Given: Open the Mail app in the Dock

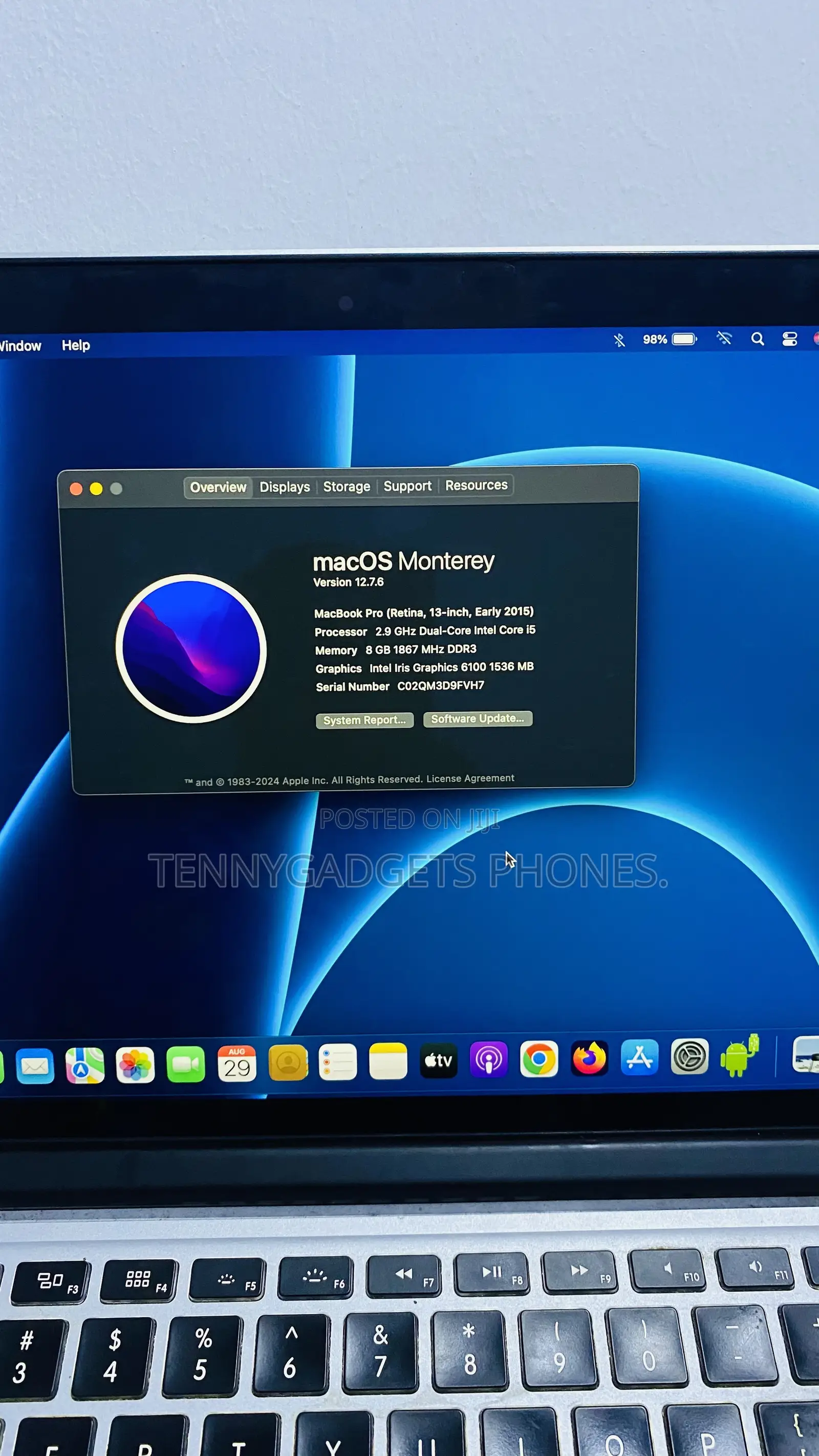Looking at the screenshot, I should (x=35, y=1066).
